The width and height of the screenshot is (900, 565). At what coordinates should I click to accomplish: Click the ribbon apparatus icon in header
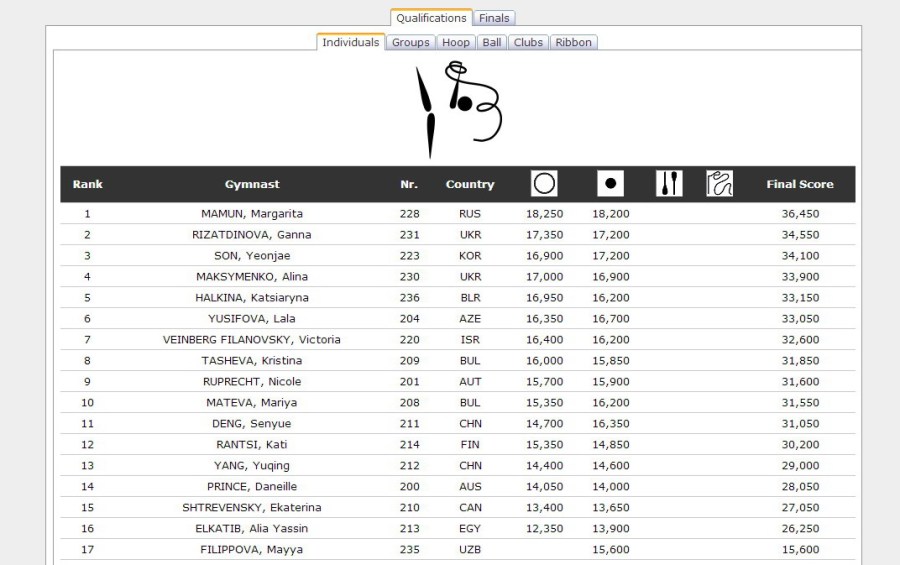(719, 184)
